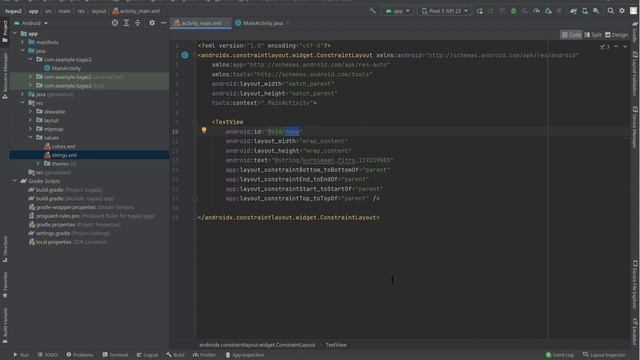This screenshot has width=640, height=360.
Task: Collapse the java folder node
Action: (x=22, y=51)
